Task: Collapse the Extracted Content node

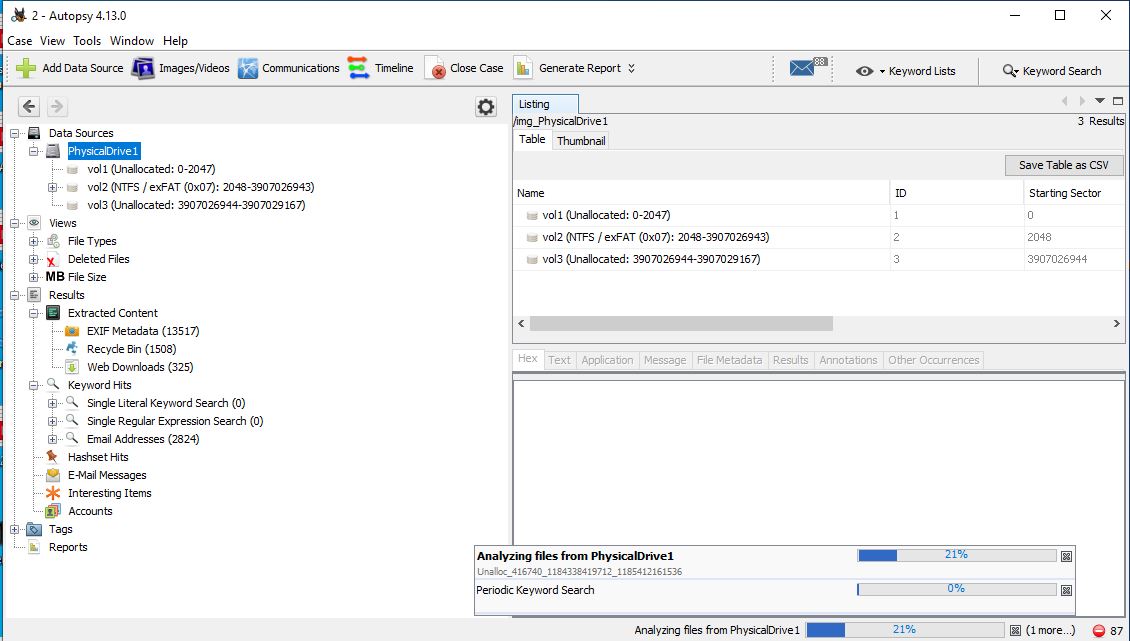Action: [x=34, y=314]
